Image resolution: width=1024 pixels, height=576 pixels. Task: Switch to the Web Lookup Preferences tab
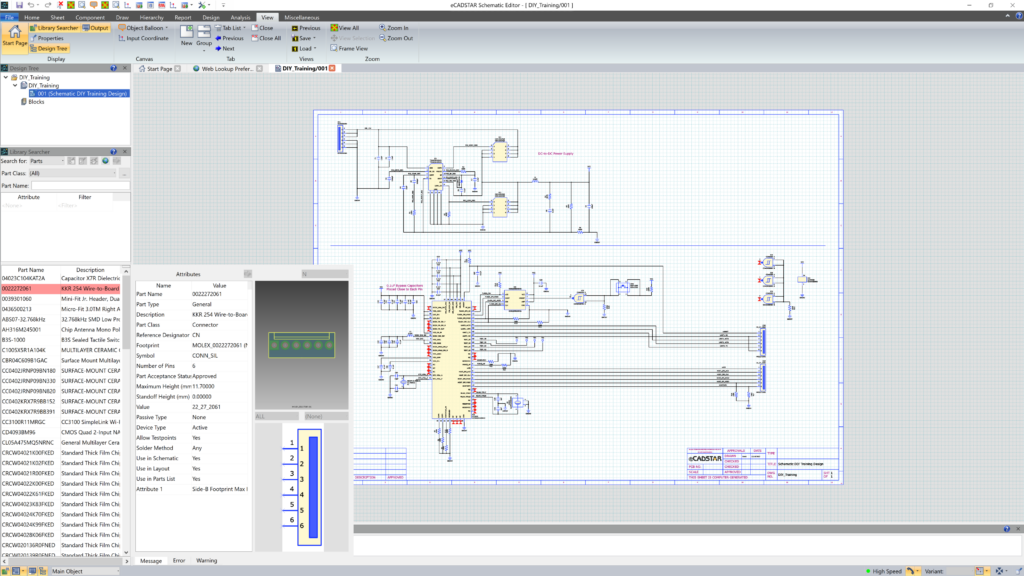point(227,69)
